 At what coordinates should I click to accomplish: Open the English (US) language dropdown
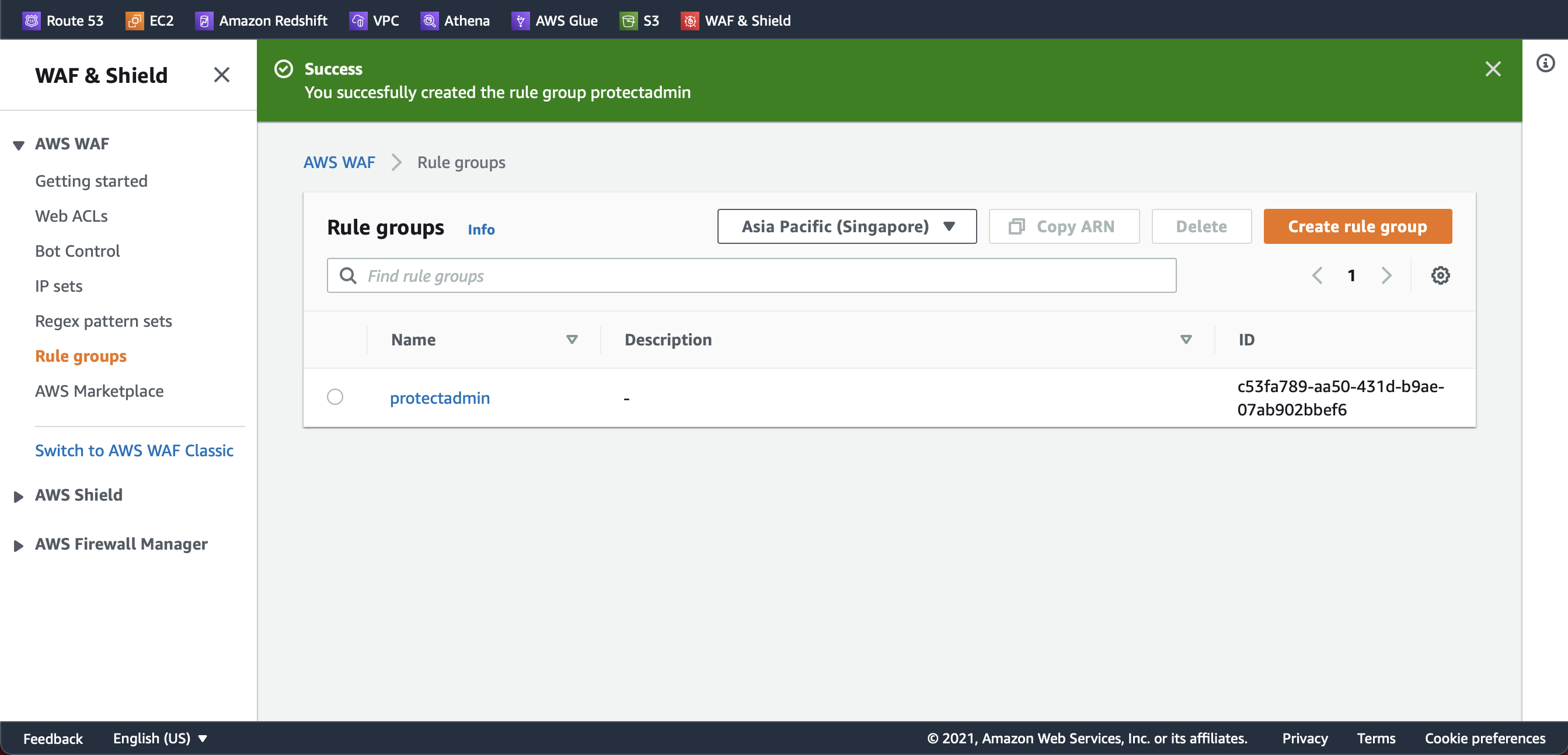160,738
